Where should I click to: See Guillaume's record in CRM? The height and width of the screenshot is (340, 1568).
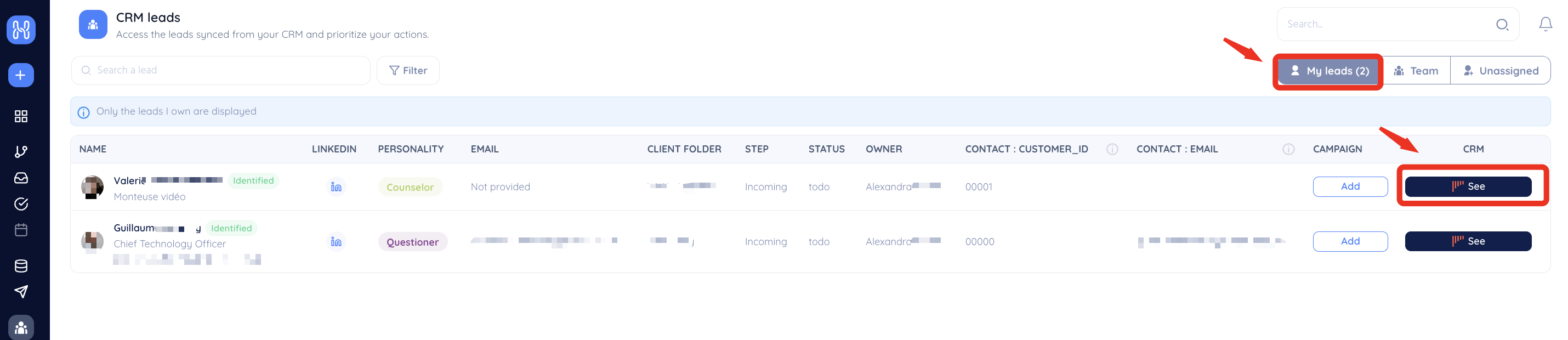point(1468,241)
